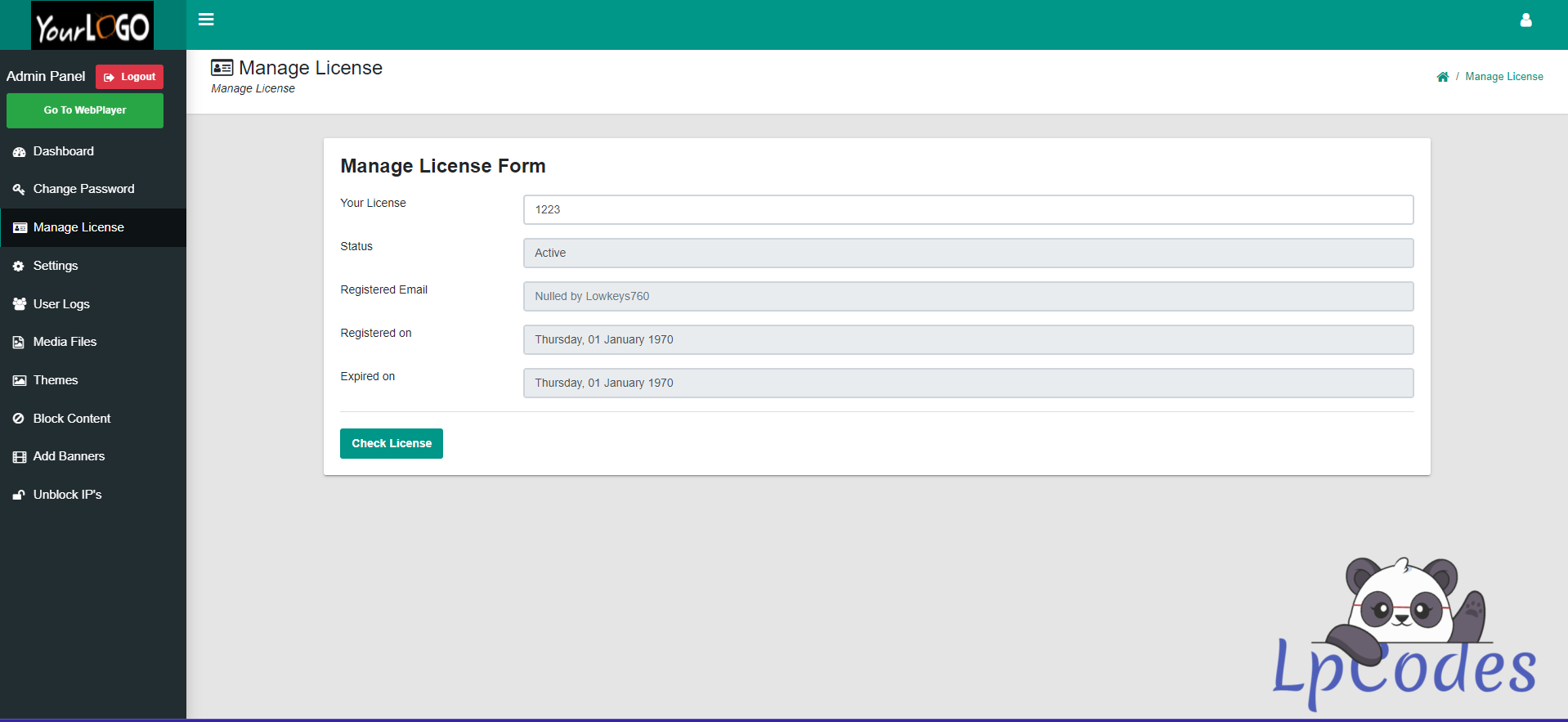1568x722 pixels.
Task: Open Media Files from the sidebar
Action: (65, 342)
